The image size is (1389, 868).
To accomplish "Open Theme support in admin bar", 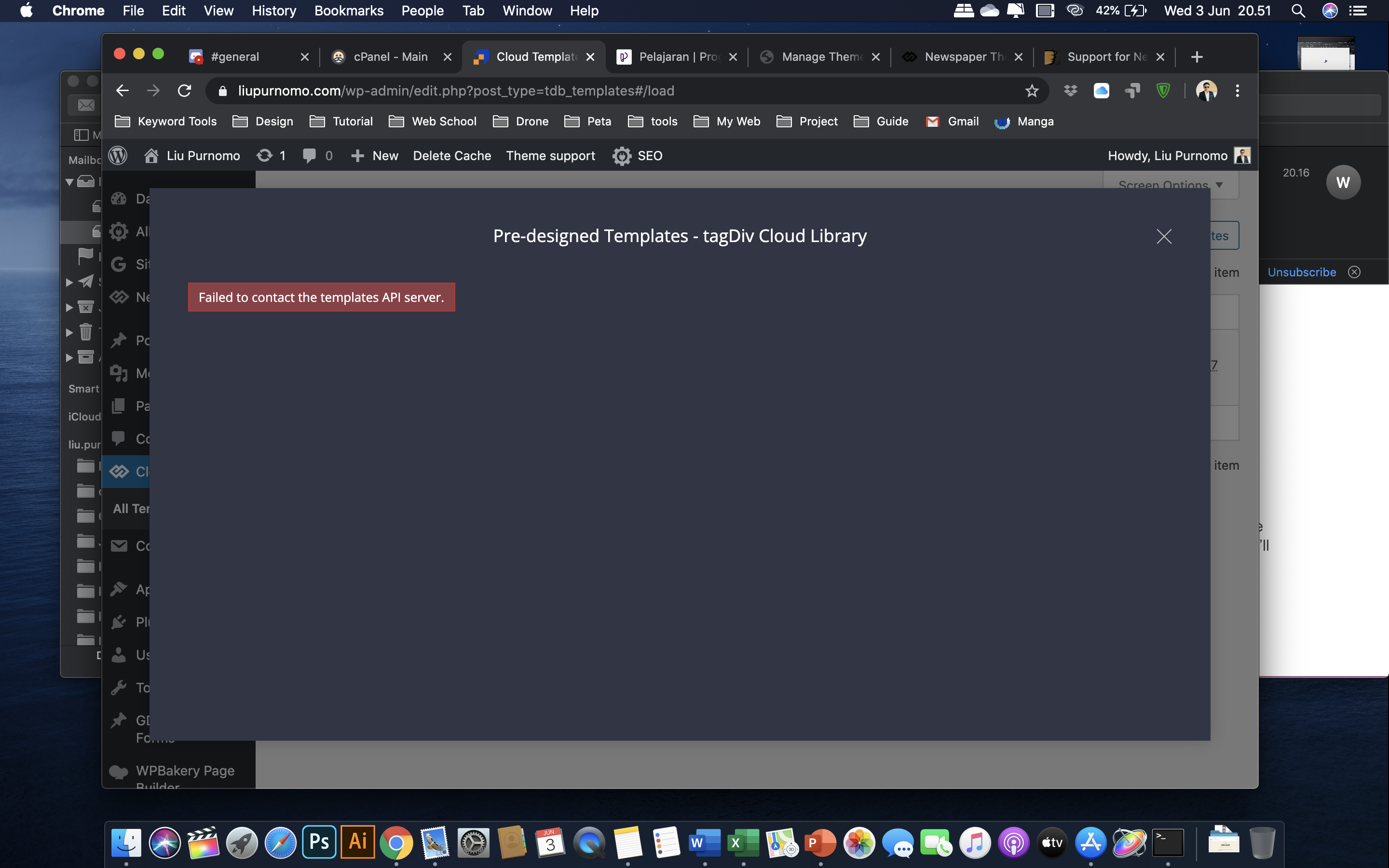I will [550, 156].
